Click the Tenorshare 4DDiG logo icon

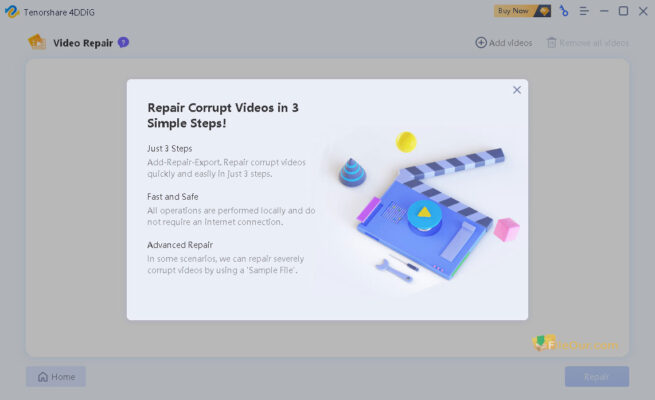coord(11,11)
